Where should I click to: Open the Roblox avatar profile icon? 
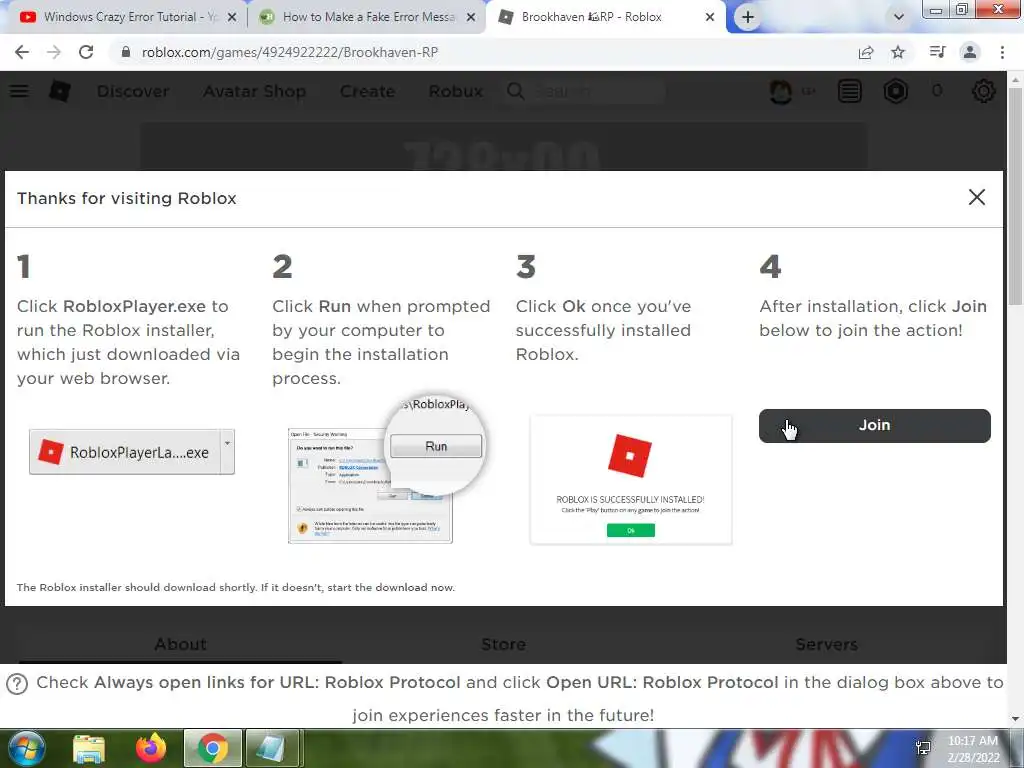(x=781, y=91)
